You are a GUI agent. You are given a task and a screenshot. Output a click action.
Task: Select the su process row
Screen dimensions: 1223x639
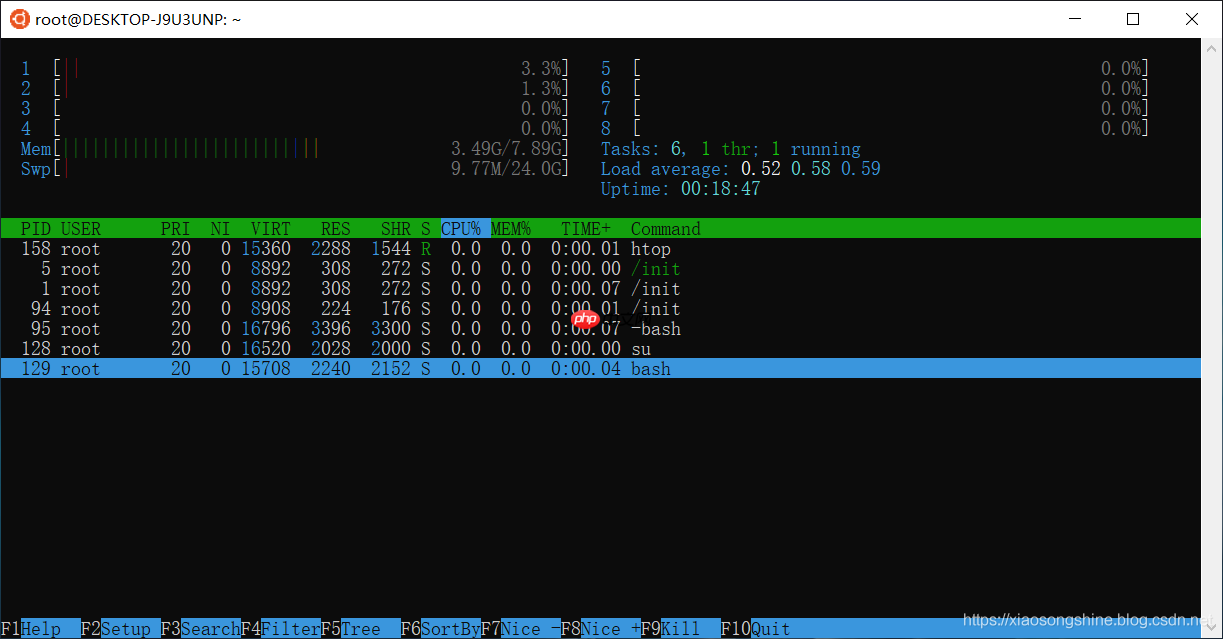[x=601, y=349]
